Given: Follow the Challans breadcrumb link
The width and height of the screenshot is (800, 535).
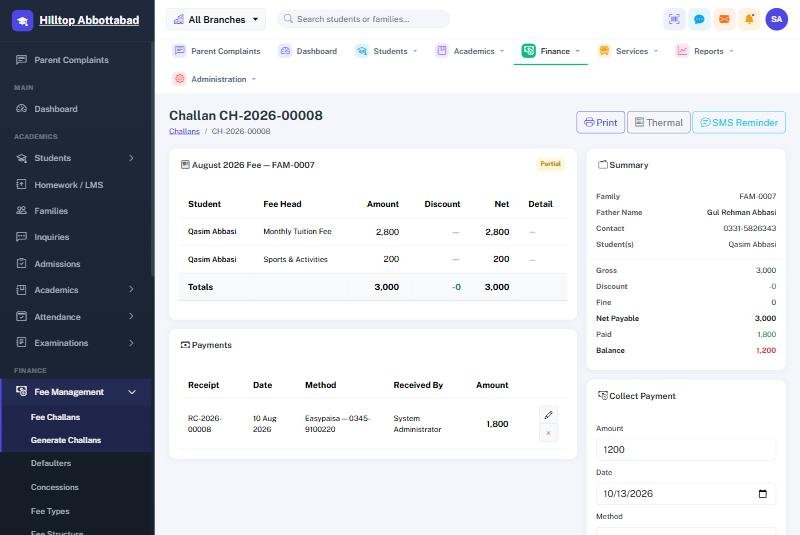Looking at the screenshot, I should (184, 131).
